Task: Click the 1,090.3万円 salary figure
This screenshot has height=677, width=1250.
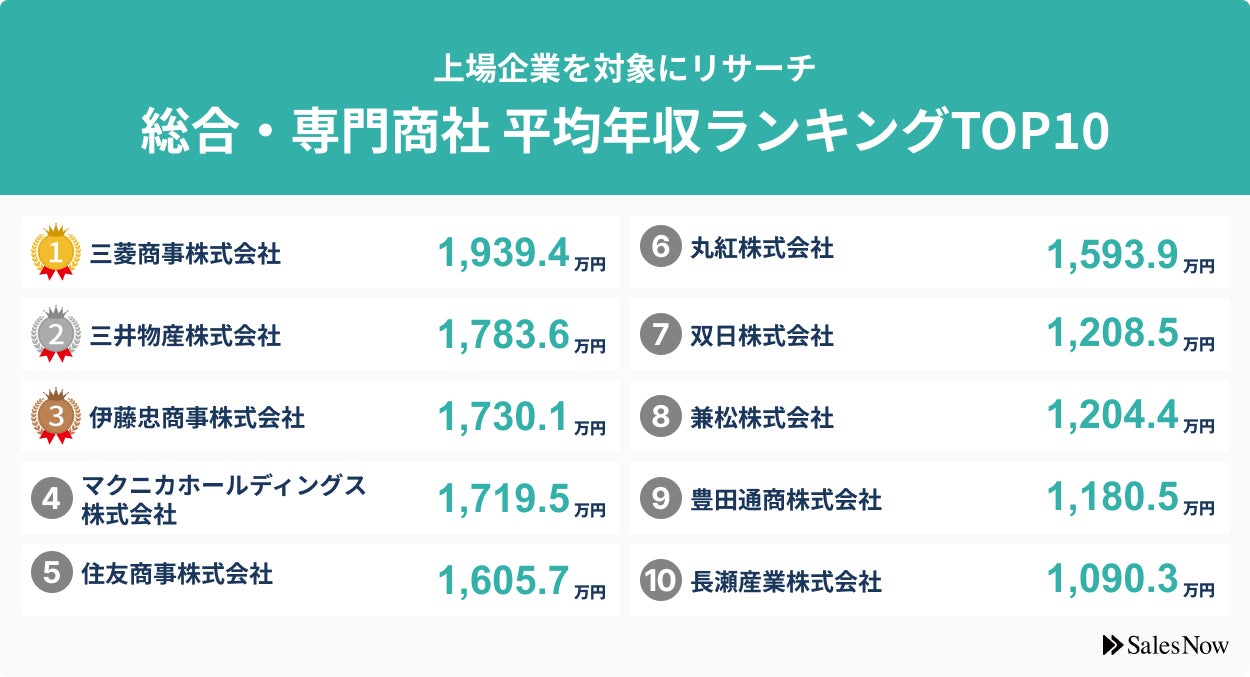Action: point(1130,580)
